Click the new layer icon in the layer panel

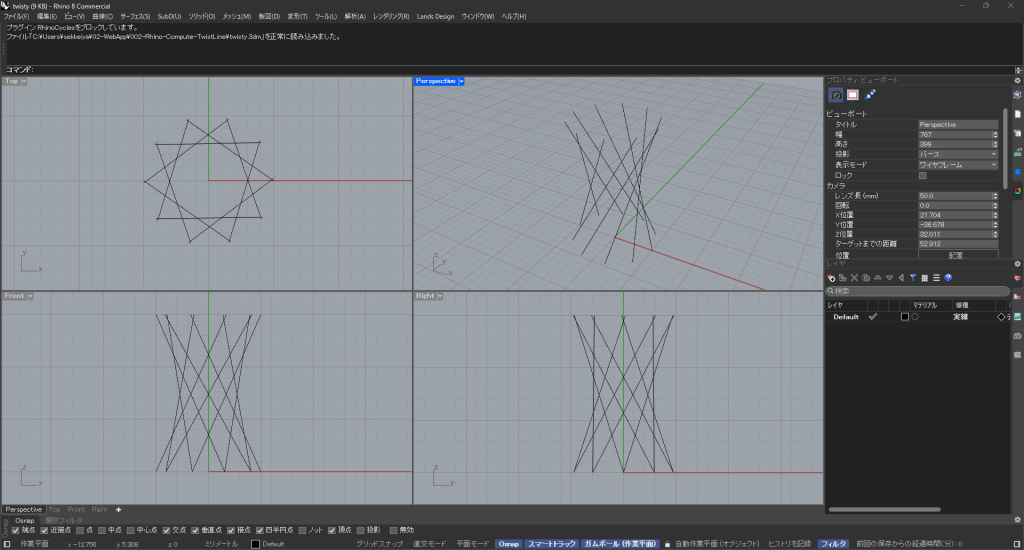831,277
